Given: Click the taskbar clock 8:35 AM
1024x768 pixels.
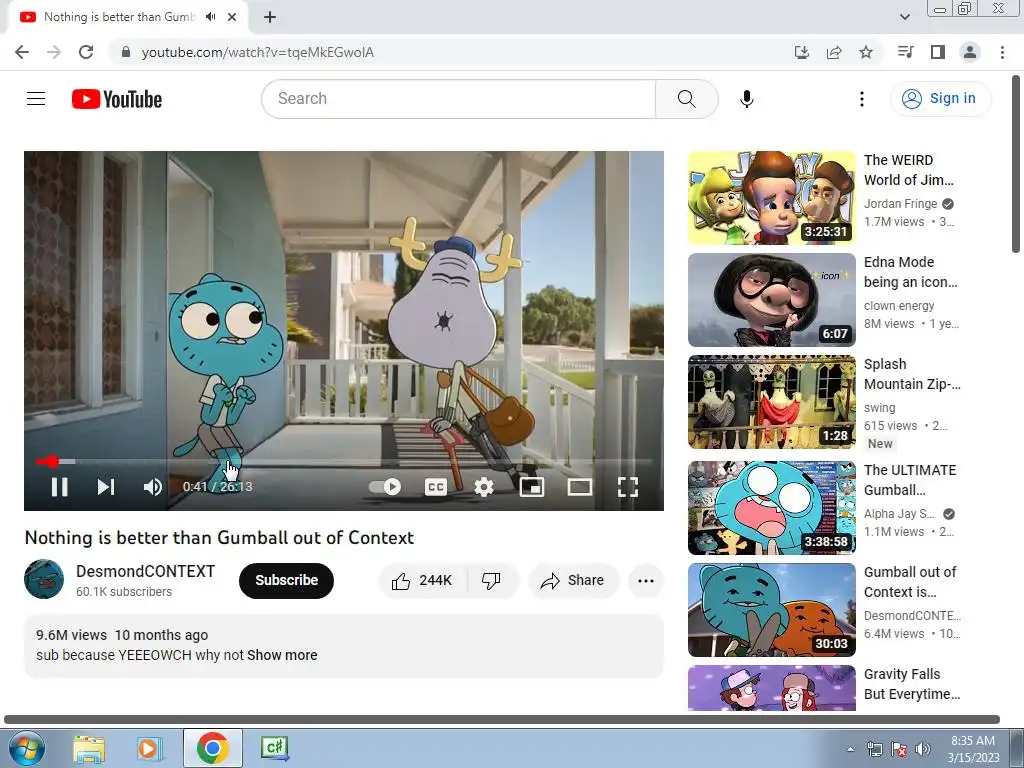Looking at the screenshot, I should [973, 749].
